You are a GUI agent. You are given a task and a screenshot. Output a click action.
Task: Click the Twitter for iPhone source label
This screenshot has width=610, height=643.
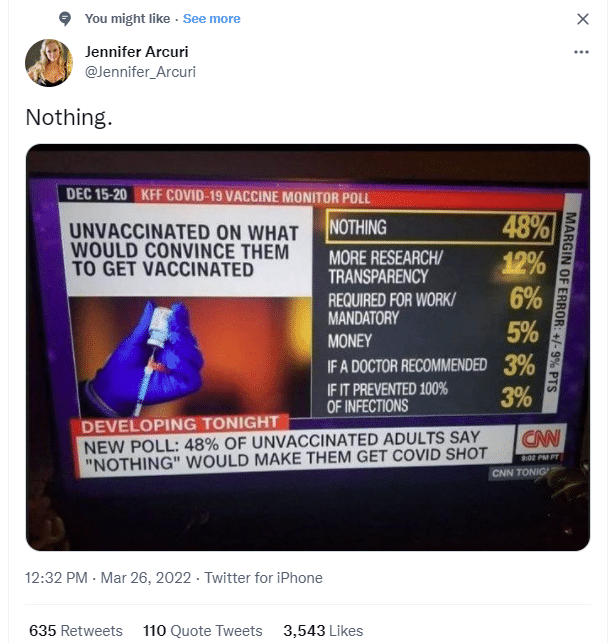coord(264,578)
